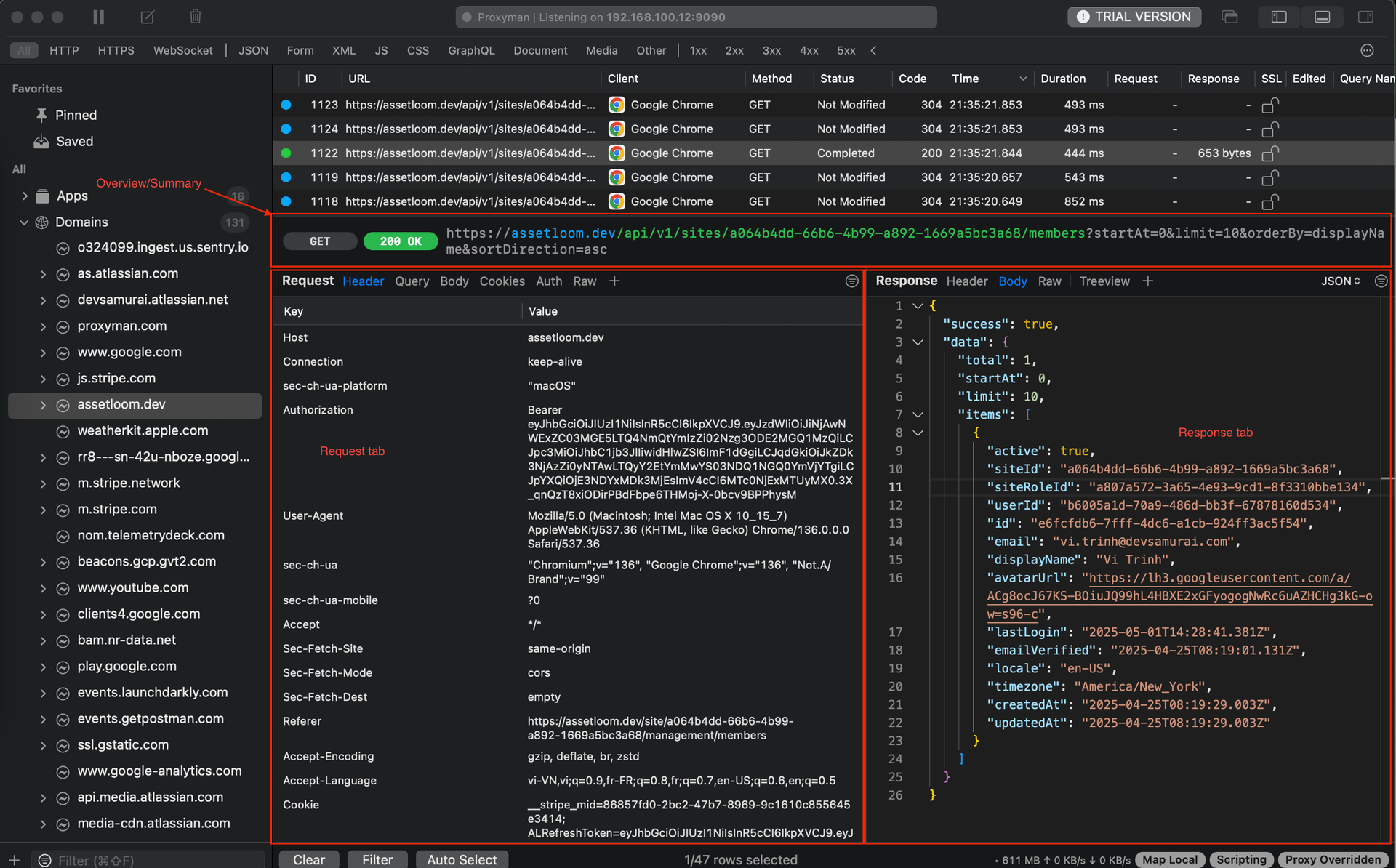Image resolution: width=1396 pixels, height=868 pixels.
Task: Click the blue status dot of request 1119
Action: click(x=286, y=177)
